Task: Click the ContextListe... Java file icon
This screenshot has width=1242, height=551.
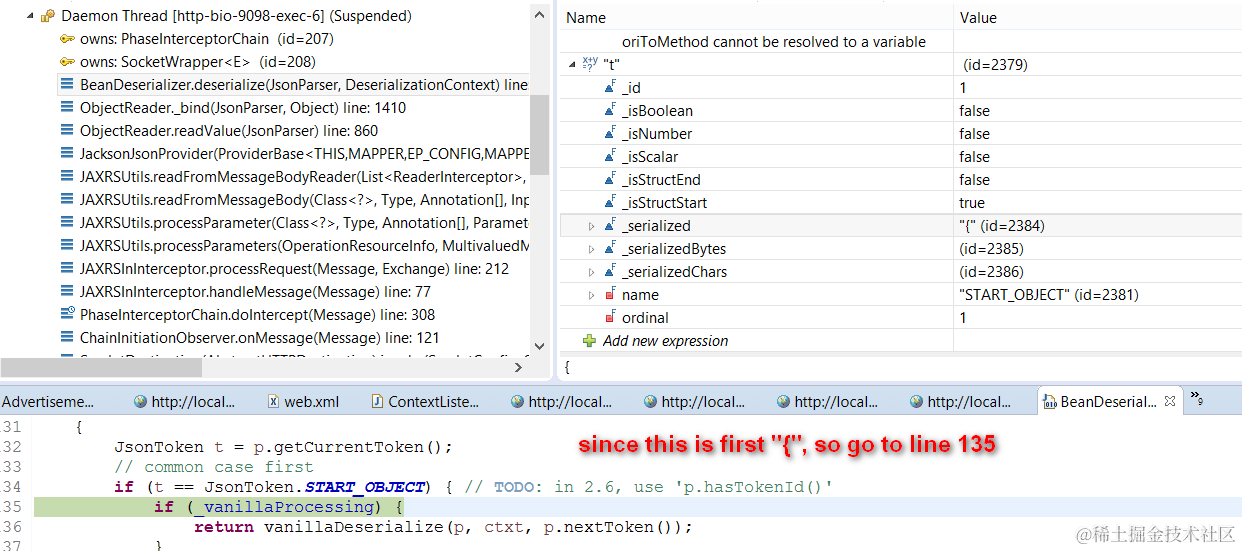Action: coord(377,402)
